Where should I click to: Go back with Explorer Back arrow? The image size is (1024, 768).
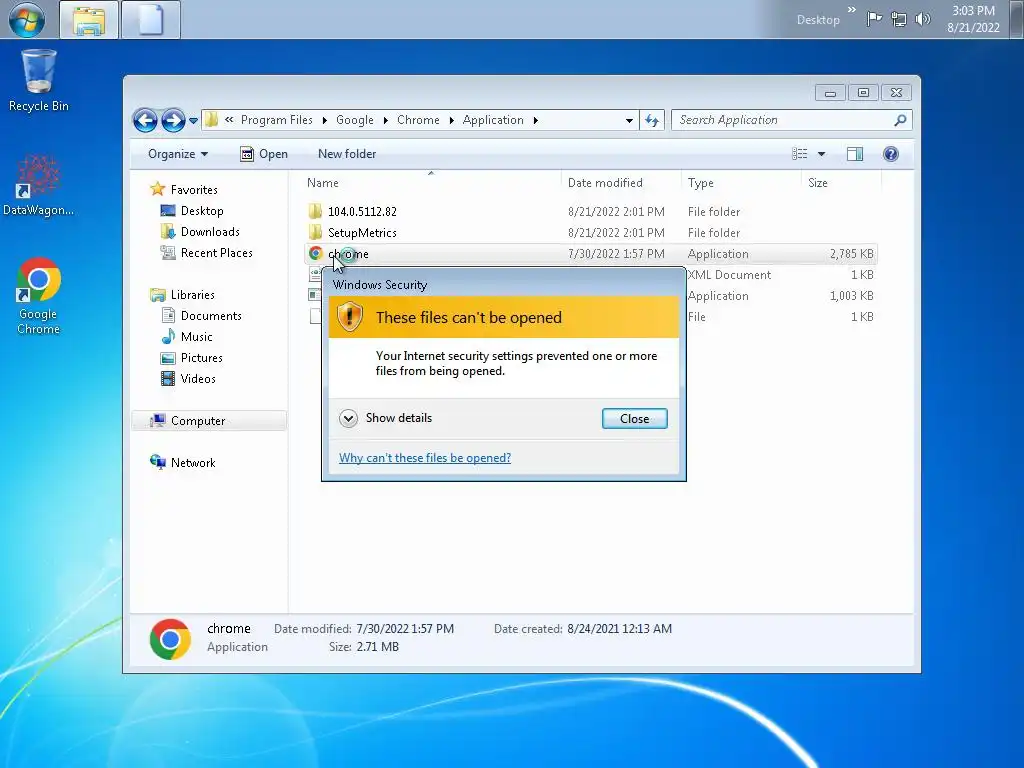click(x=145, y=120)
